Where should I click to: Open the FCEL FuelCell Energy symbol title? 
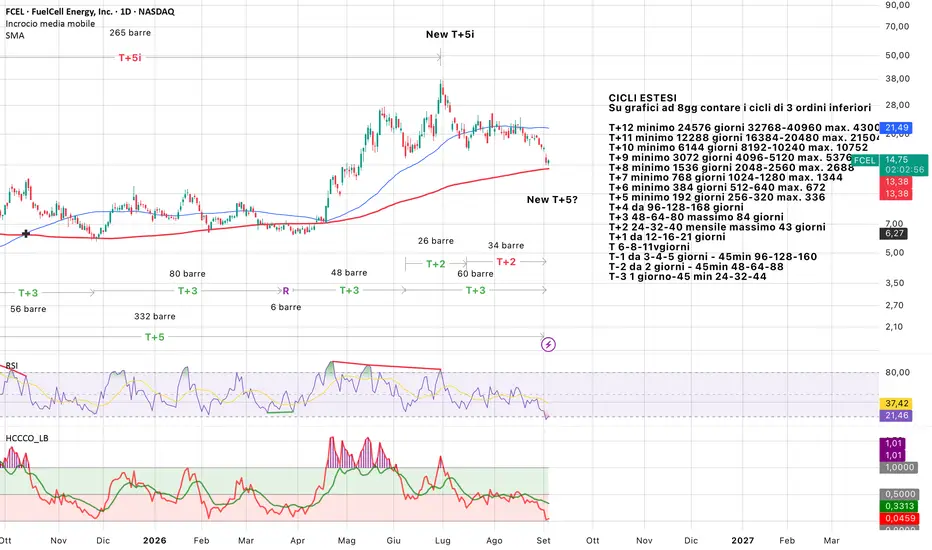pos(90,11)
